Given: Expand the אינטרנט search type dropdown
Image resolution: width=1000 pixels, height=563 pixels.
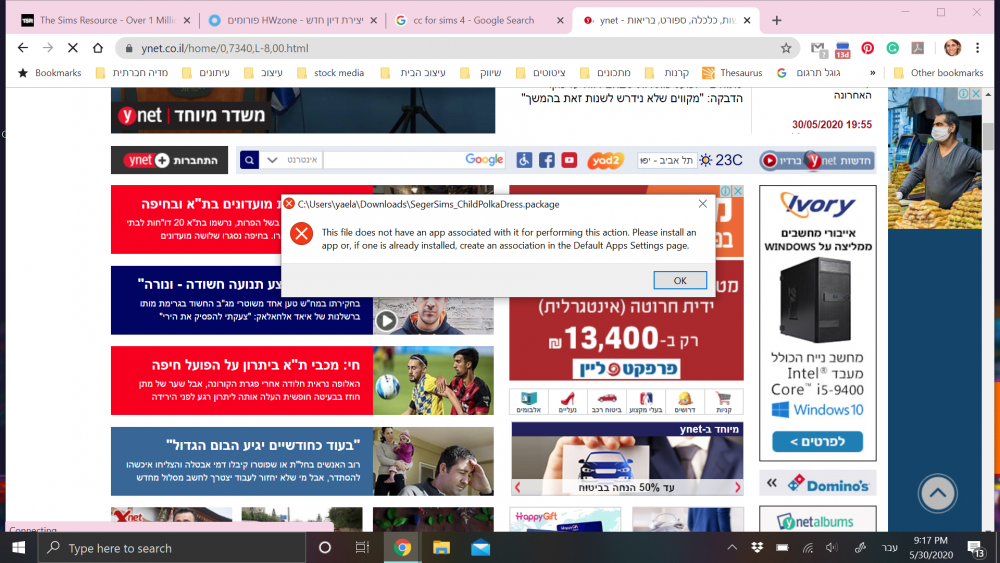Looking at the screenshot, I should coord(272,160).
